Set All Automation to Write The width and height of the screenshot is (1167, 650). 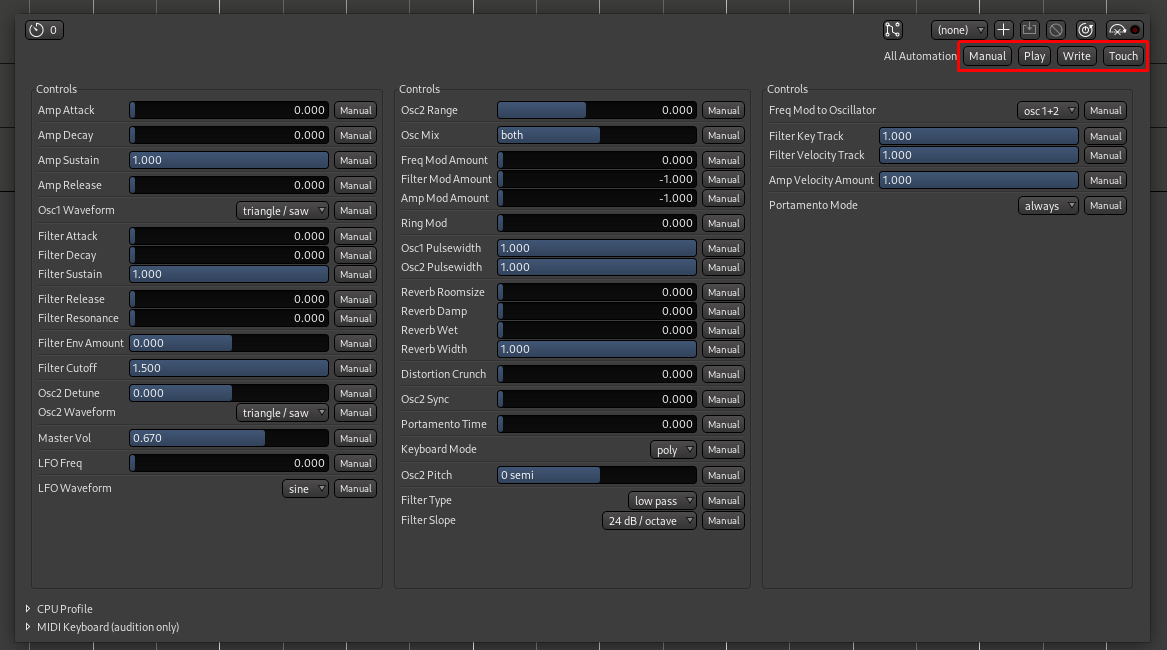click(x=1076, y=56)
